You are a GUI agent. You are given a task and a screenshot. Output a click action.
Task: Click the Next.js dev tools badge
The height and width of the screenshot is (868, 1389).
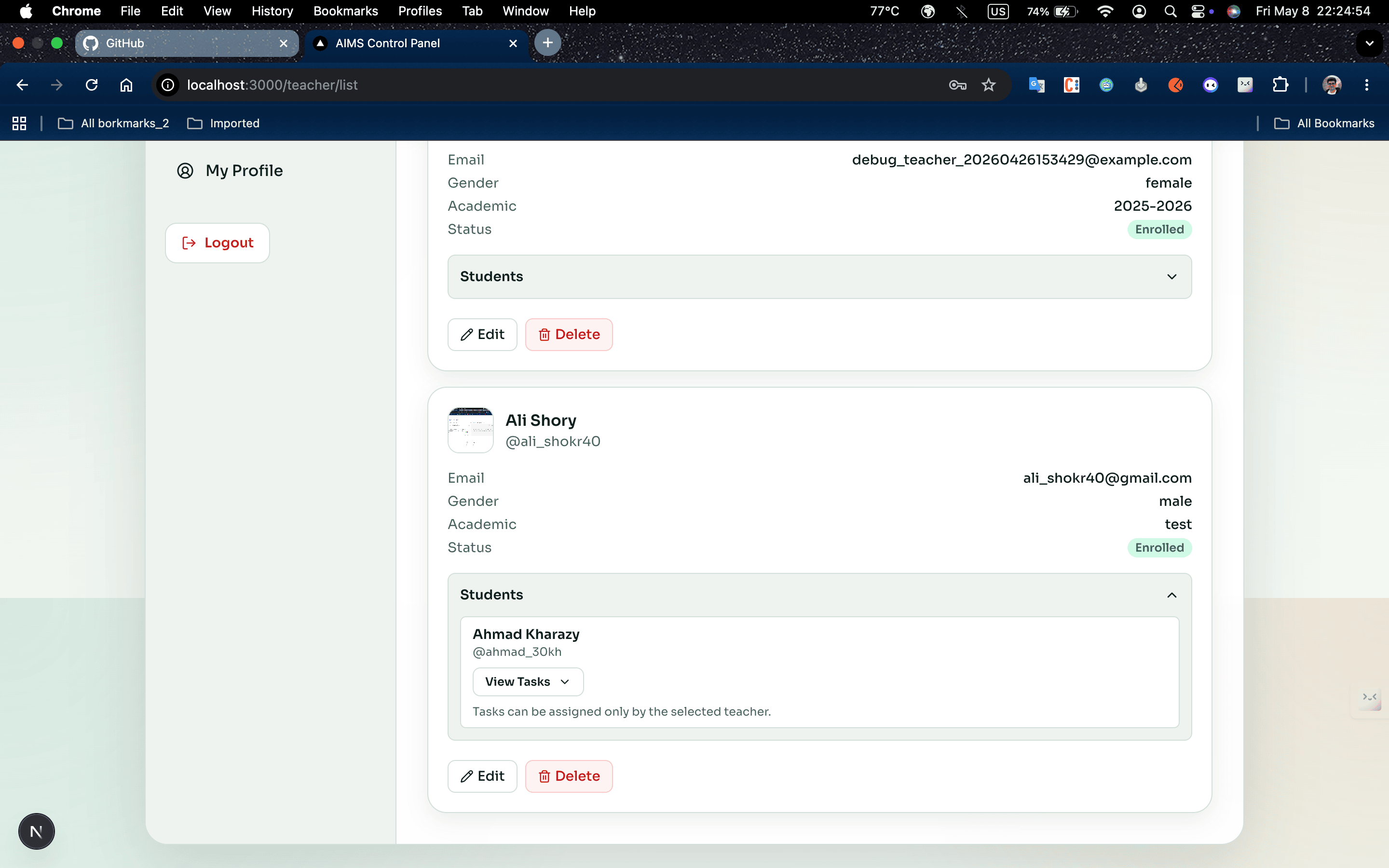click(36, 831)
